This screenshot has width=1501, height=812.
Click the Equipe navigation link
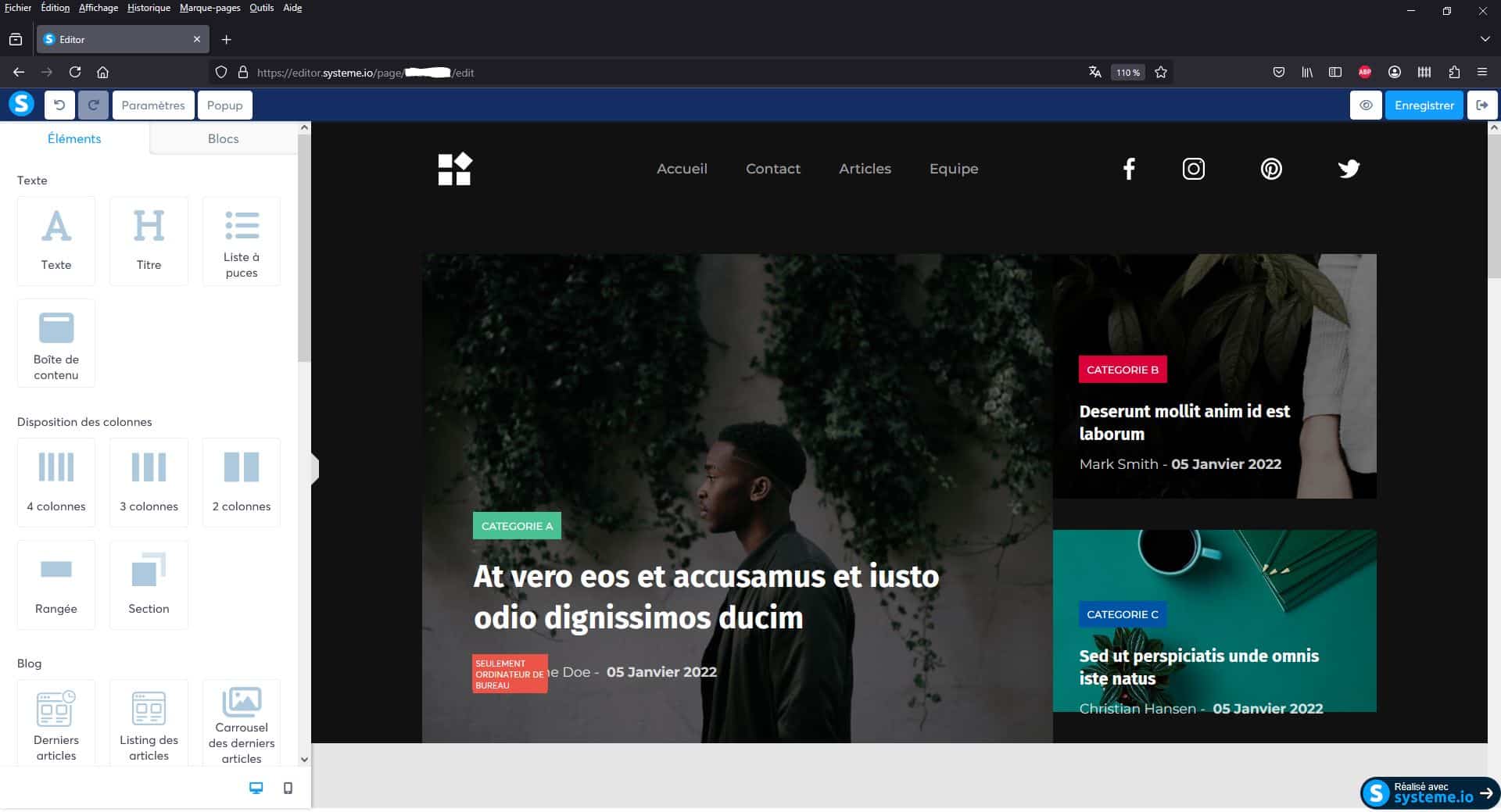pos(954,169)
